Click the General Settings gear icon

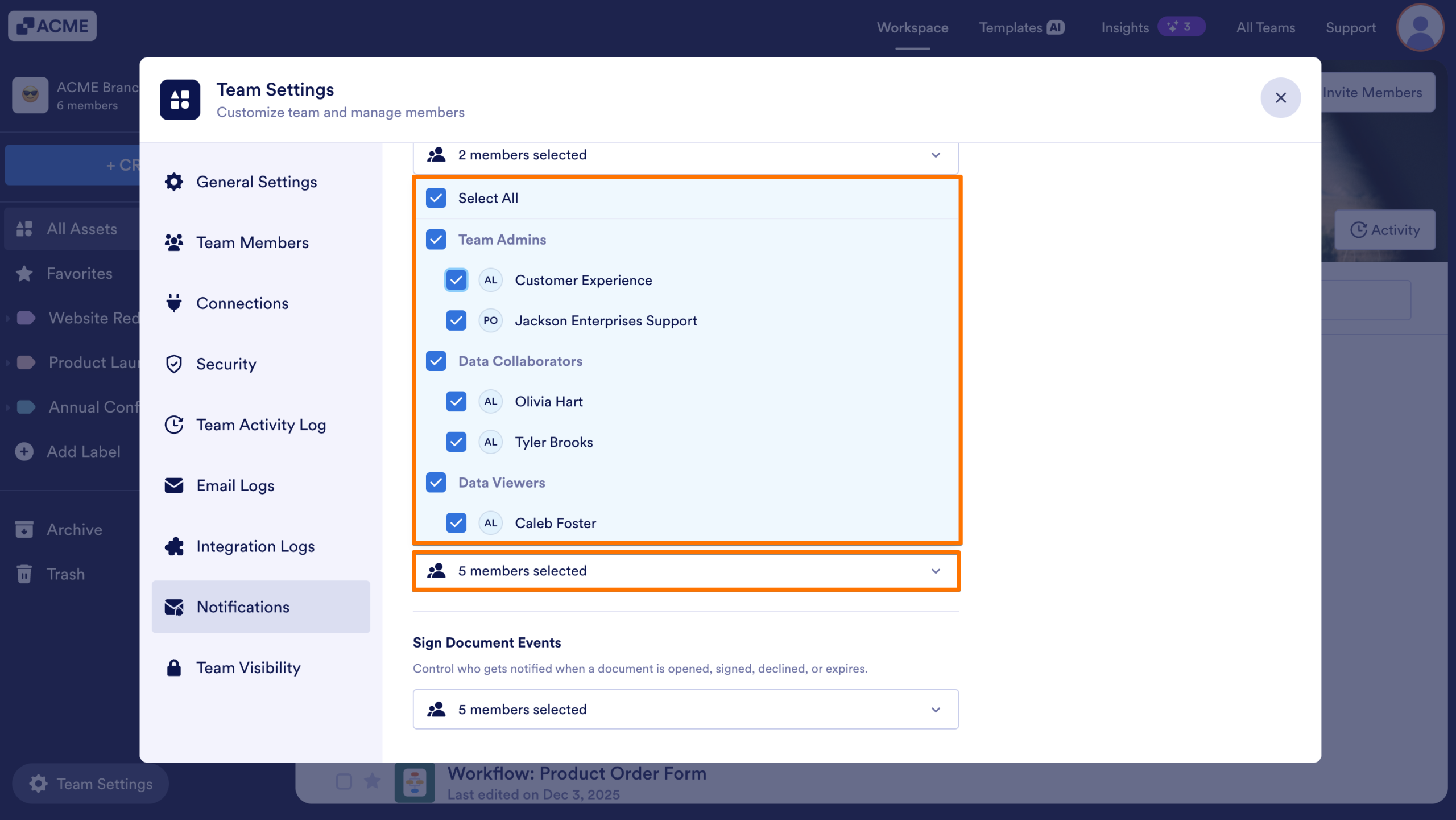click(174, 182)
